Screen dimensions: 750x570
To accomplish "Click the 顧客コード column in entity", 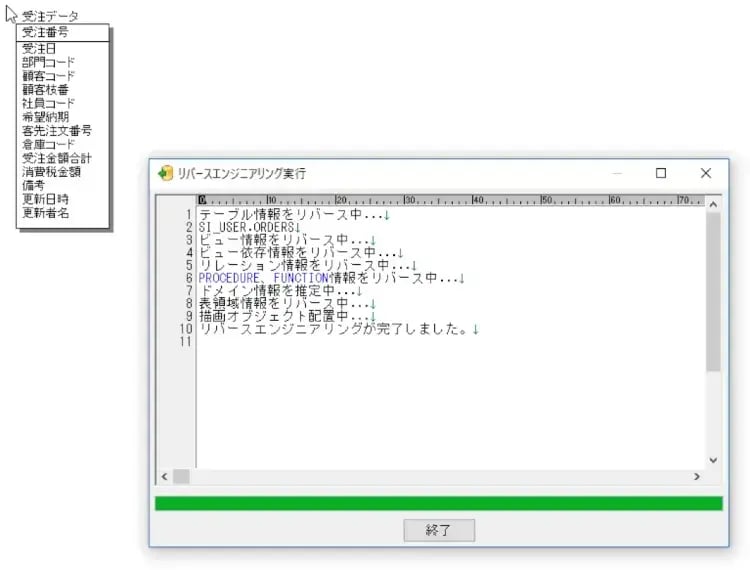I will click(48, 75).
